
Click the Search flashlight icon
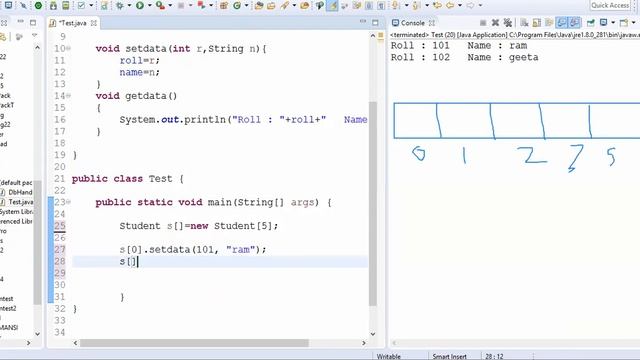pos(285,5)
